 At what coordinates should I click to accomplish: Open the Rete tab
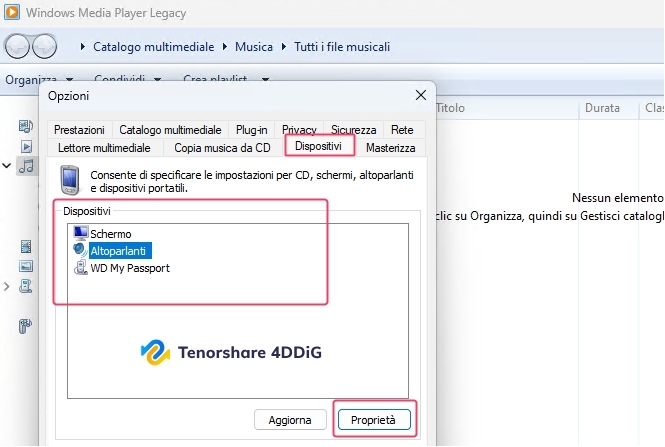click(402, 130)
